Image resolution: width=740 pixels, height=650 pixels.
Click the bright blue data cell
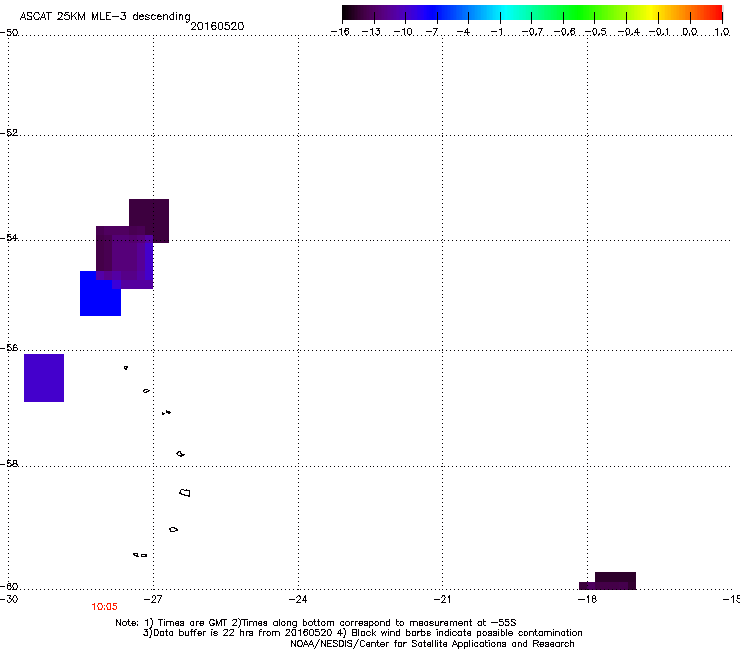pos(101,293)
